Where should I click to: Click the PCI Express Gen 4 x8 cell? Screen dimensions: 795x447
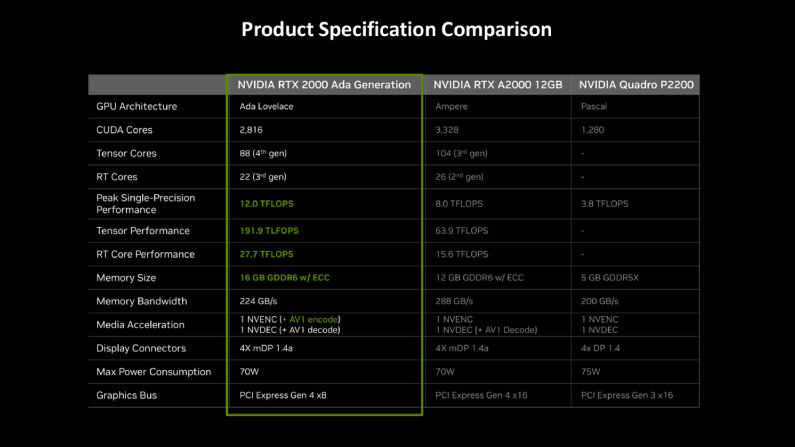point(283,395)
